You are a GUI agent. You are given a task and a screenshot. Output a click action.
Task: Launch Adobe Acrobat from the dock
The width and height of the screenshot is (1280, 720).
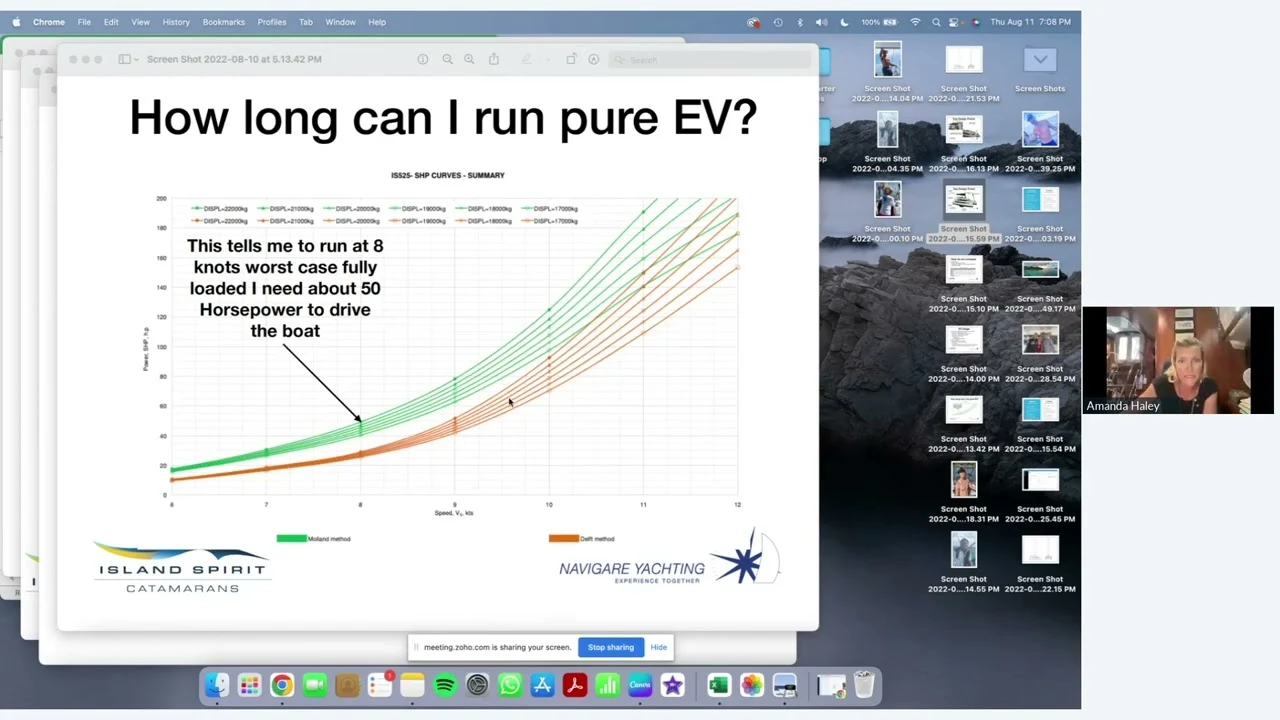coord(574,685)
